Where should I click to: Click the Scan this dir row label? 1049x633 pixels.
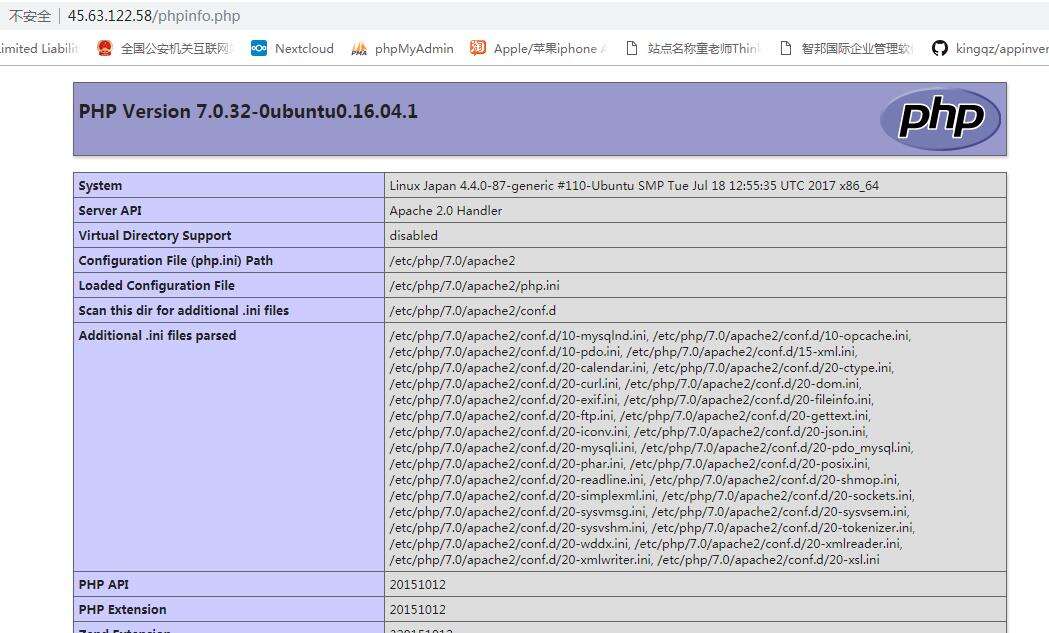(183, 311)
